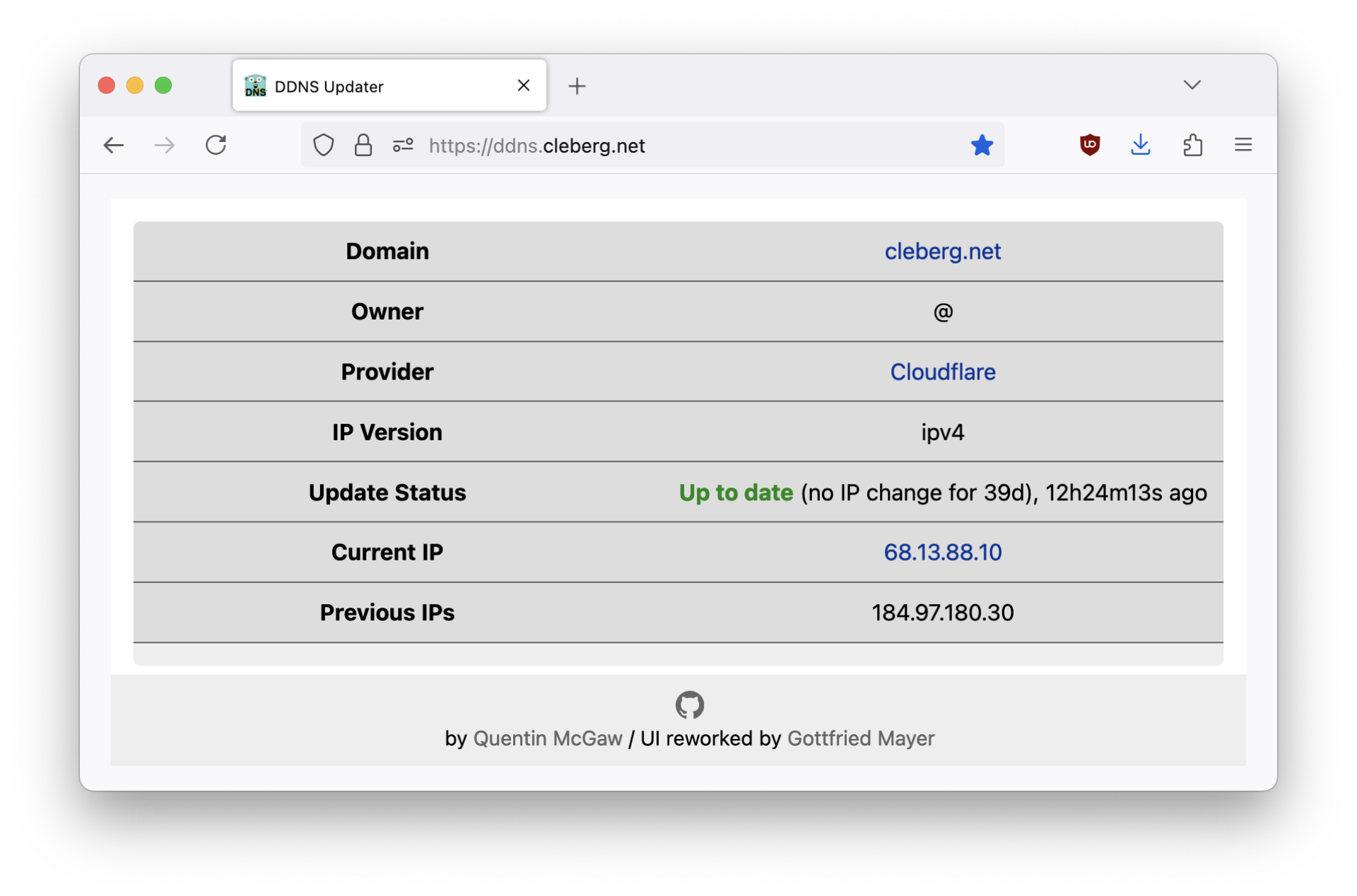Click the DDNS Updater favicon on the tab
Screen dimensions: 1357x896
[255, 86]
